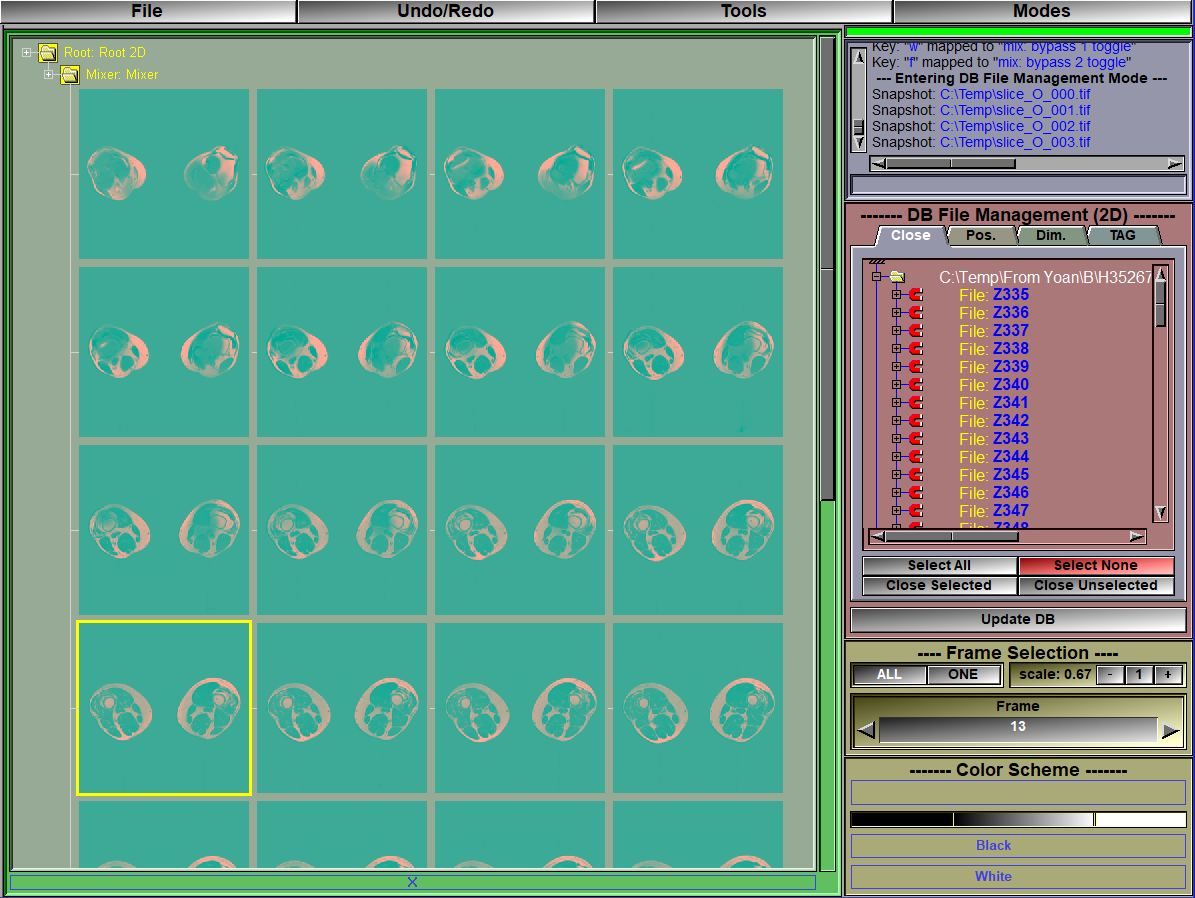Click the first slice thumbnail in the top row
1195x898 pixels.
[x=164, y=174]
